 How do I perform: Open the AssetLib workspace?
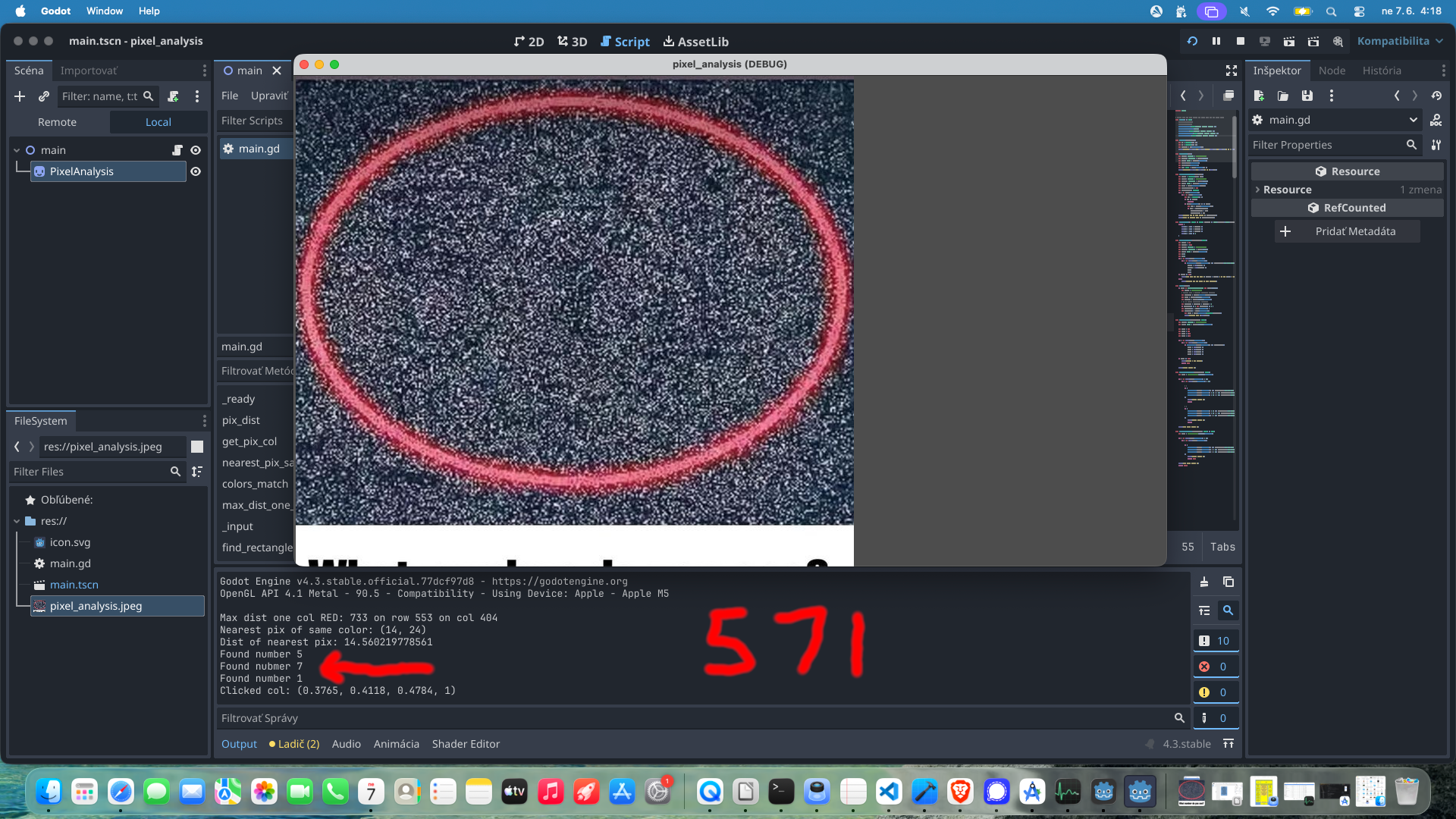click(x=695, y=42)
